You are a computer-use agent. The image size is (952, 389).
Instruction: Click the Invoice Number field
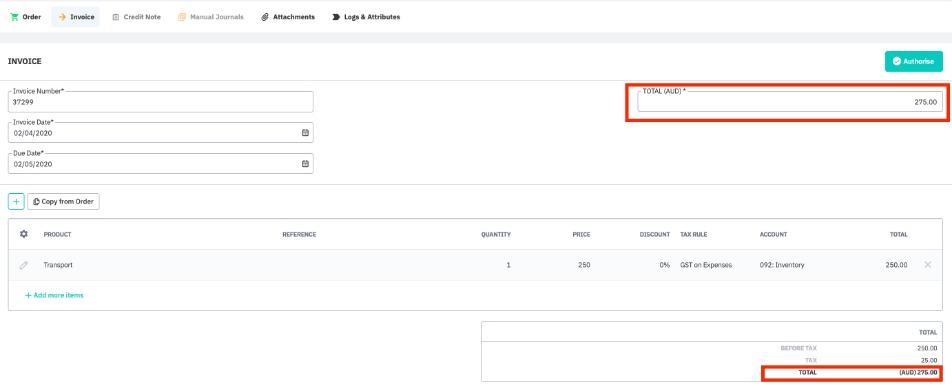pos(161,102)
